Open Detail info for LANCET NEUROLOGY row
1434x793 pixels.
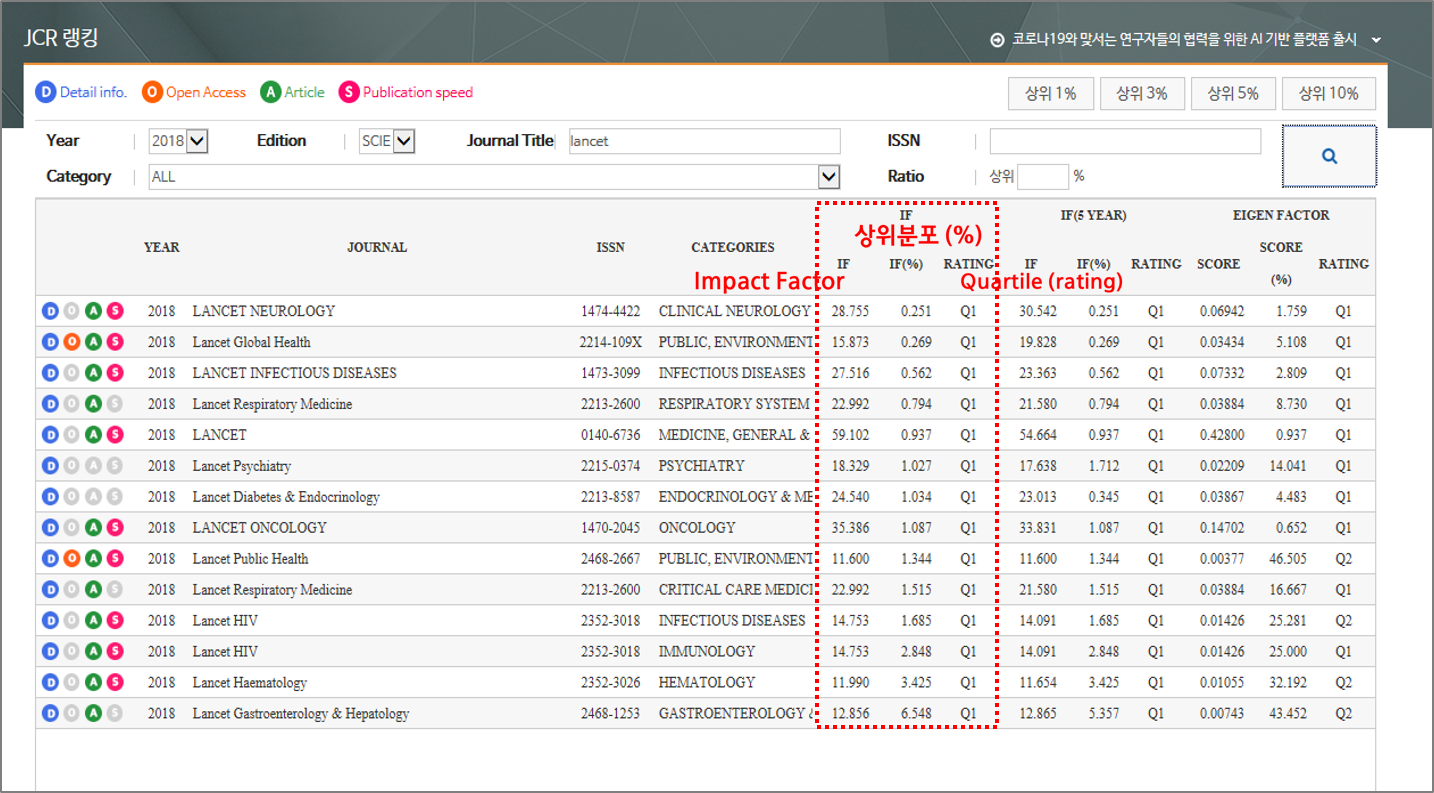click(x=48, y=311)
